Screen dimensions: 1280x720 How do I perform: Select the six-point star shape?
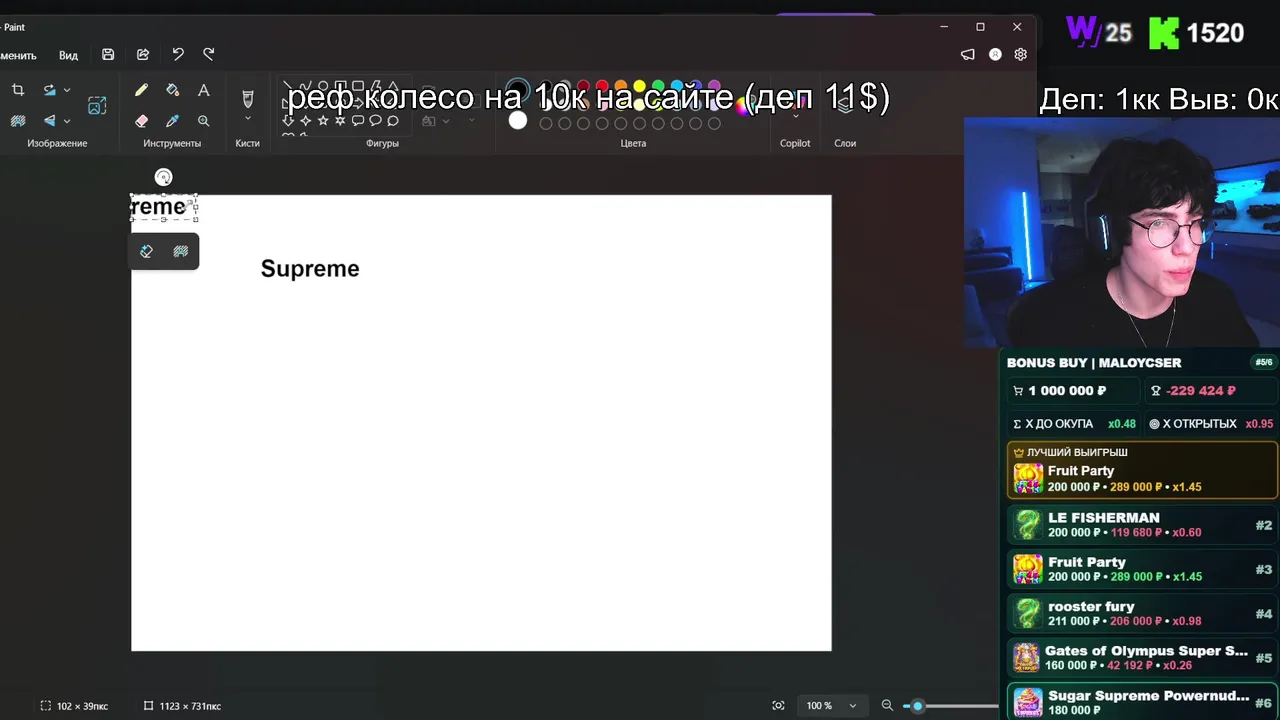coord(340,120)
